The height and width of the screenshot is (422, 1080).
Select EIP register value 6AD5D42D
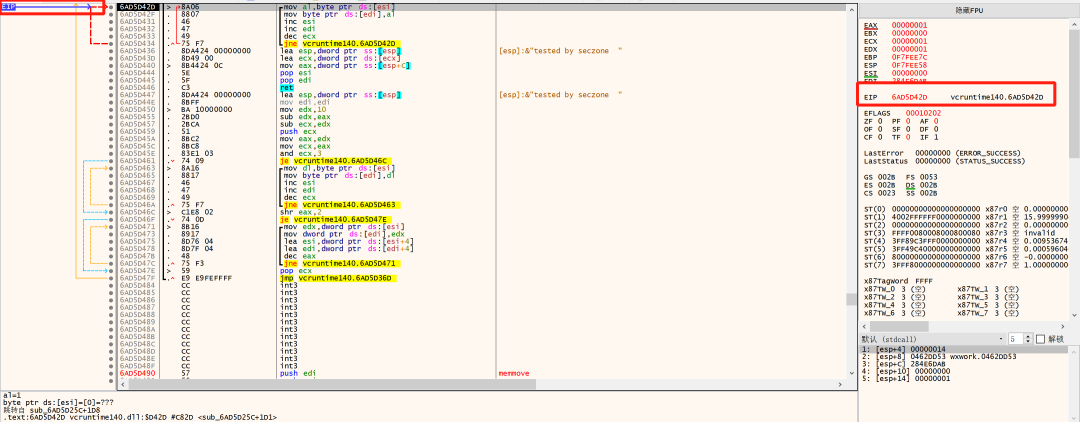tap(909, 97)
